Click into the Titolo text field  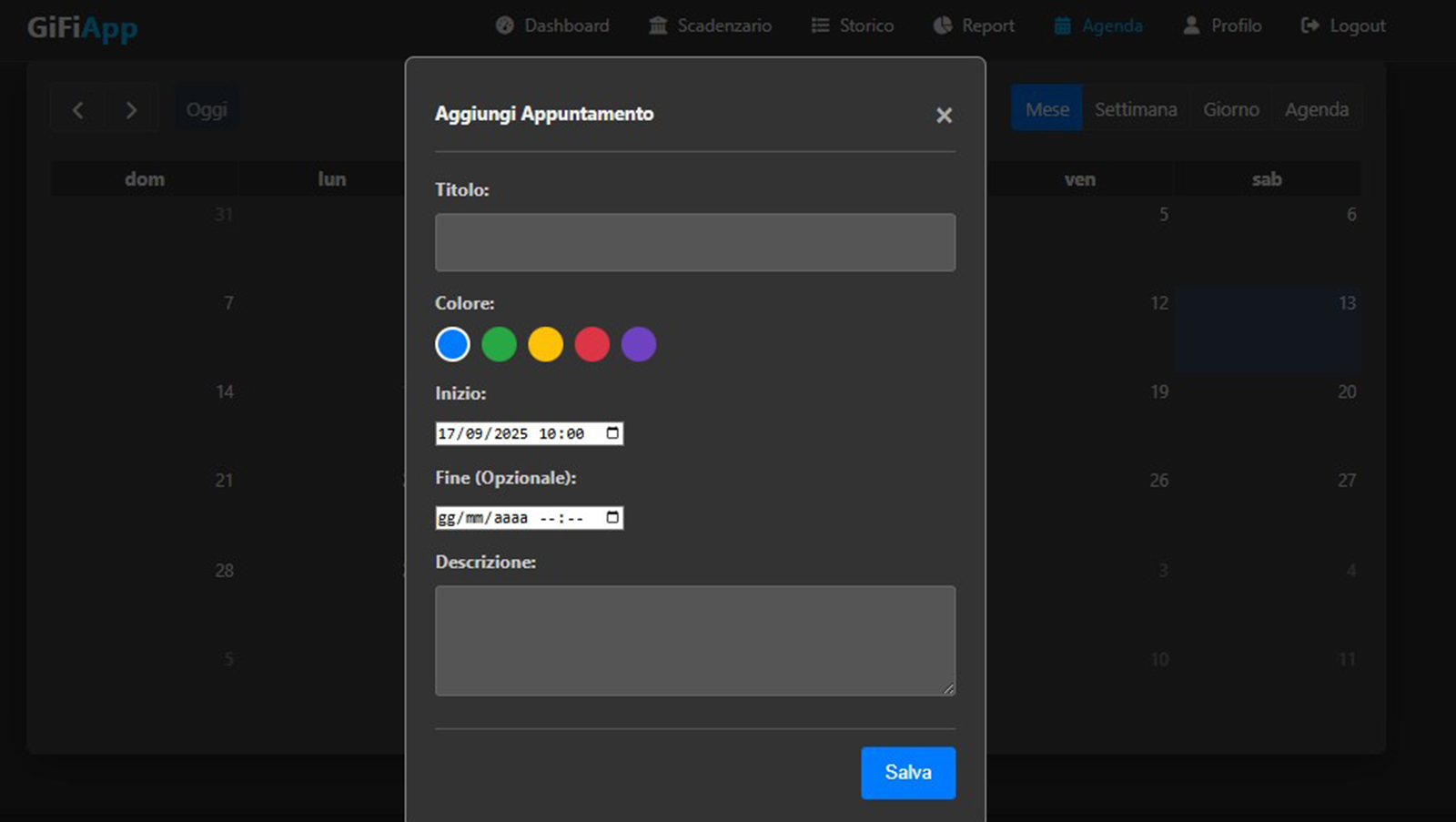pos(695,242)
